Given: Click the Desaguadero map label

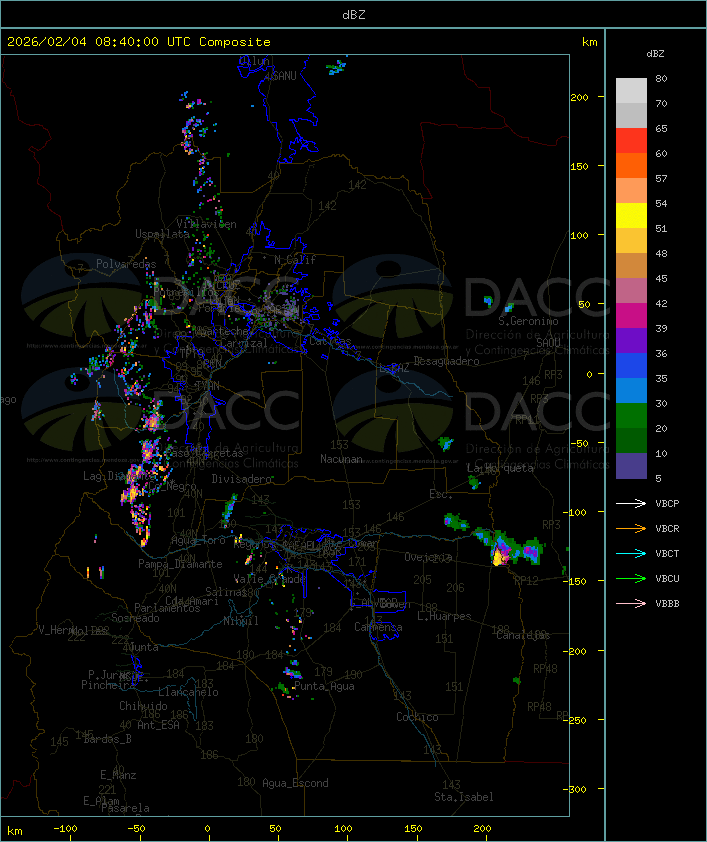Looking at the screenshot, I should 446,361.
